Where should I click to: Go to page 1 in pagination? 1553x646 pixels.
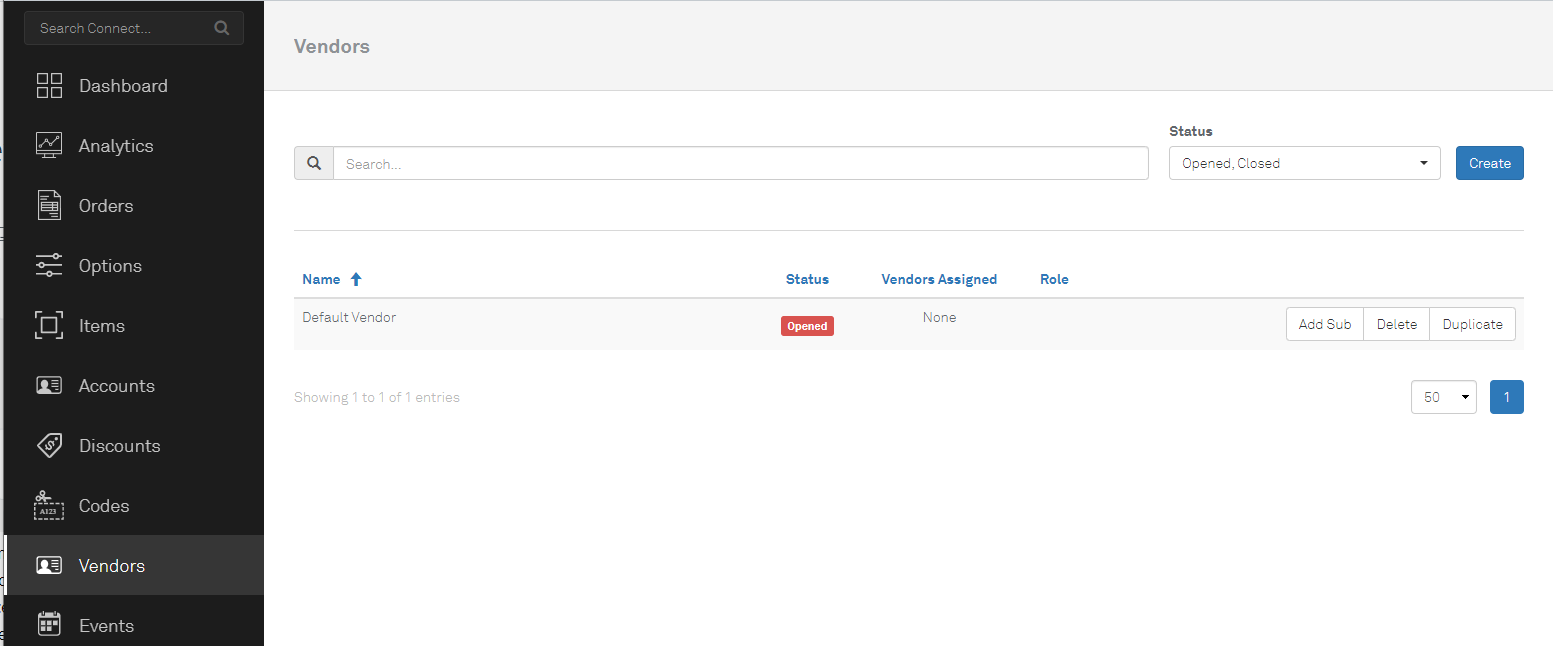pos(1506,397)
